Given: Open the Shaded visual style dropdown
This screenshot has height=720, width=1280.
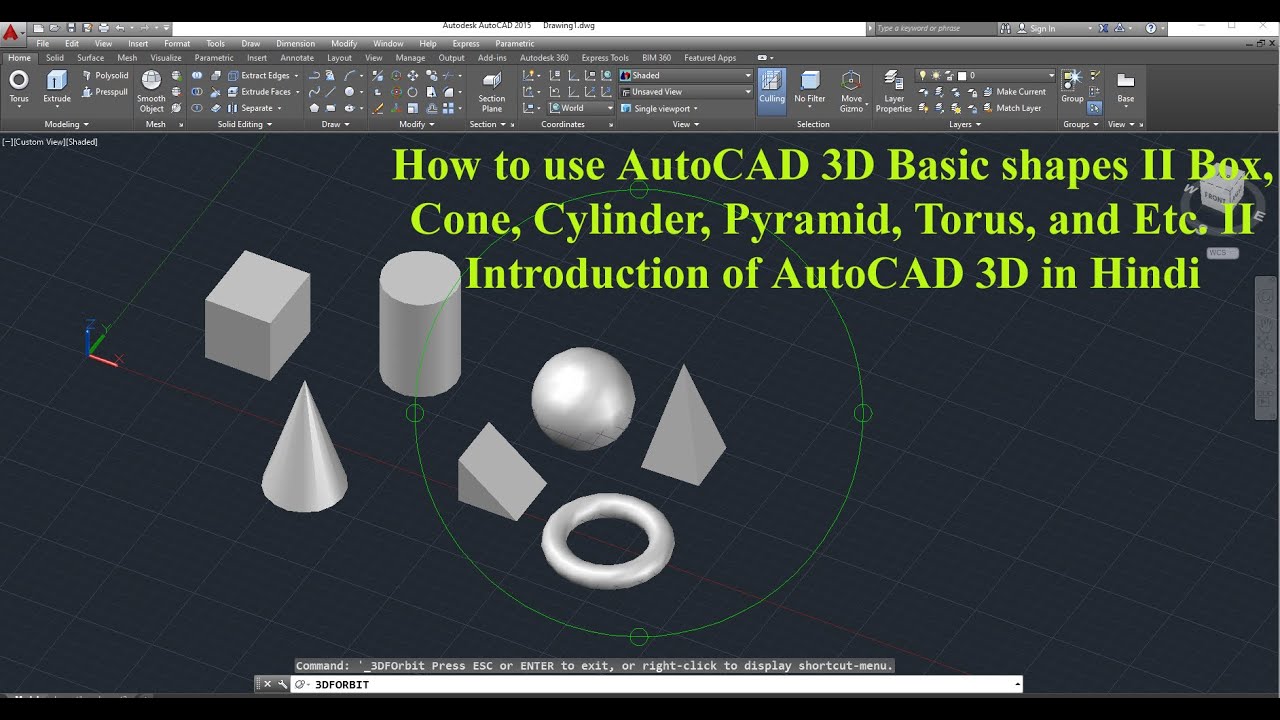Looking at the screenshot, I should tap(686, 76).
